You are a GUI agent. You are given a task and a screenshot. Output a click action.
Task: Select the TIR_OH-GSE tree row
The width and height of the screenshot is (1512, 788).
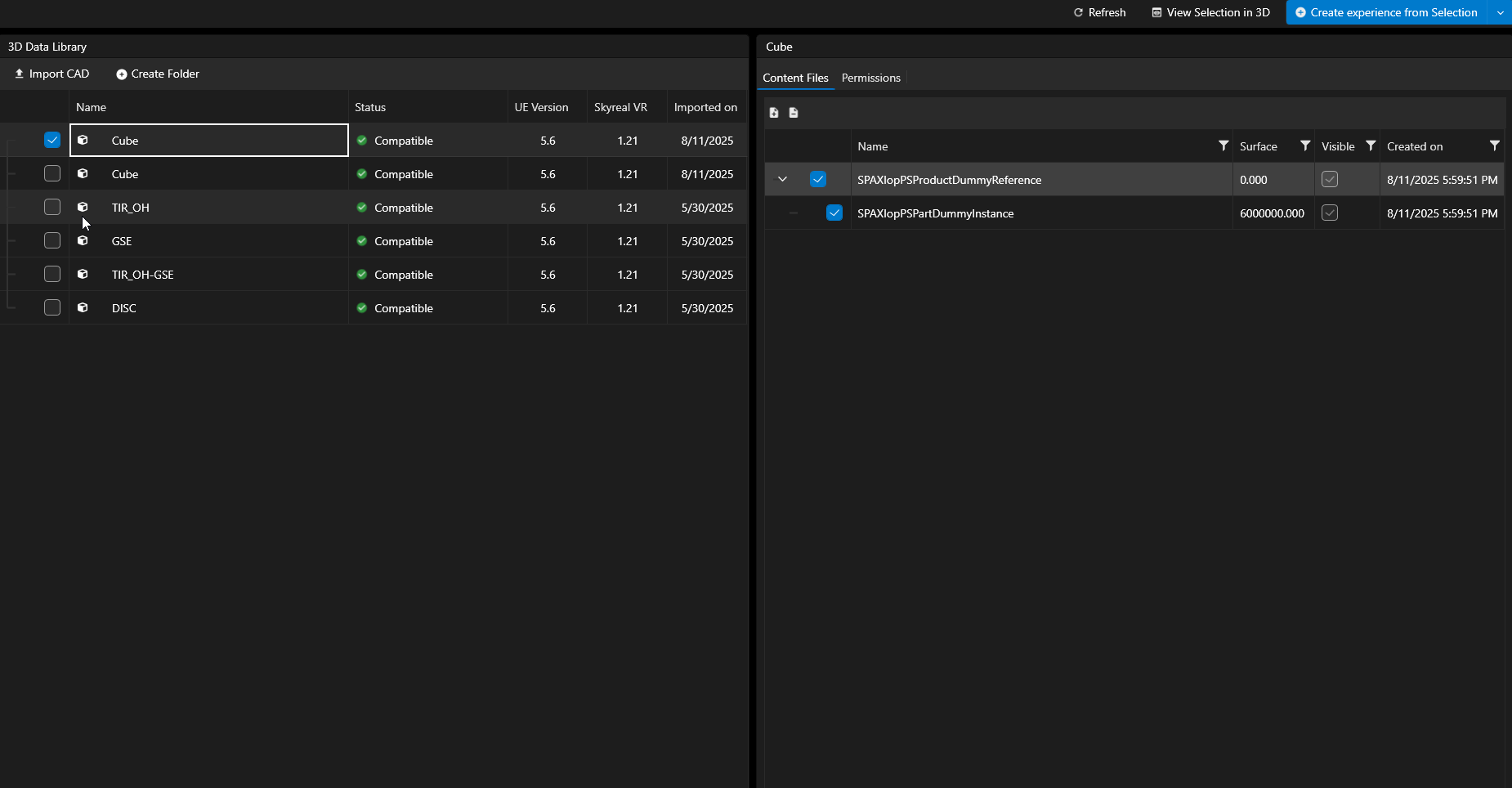(143, 275)
